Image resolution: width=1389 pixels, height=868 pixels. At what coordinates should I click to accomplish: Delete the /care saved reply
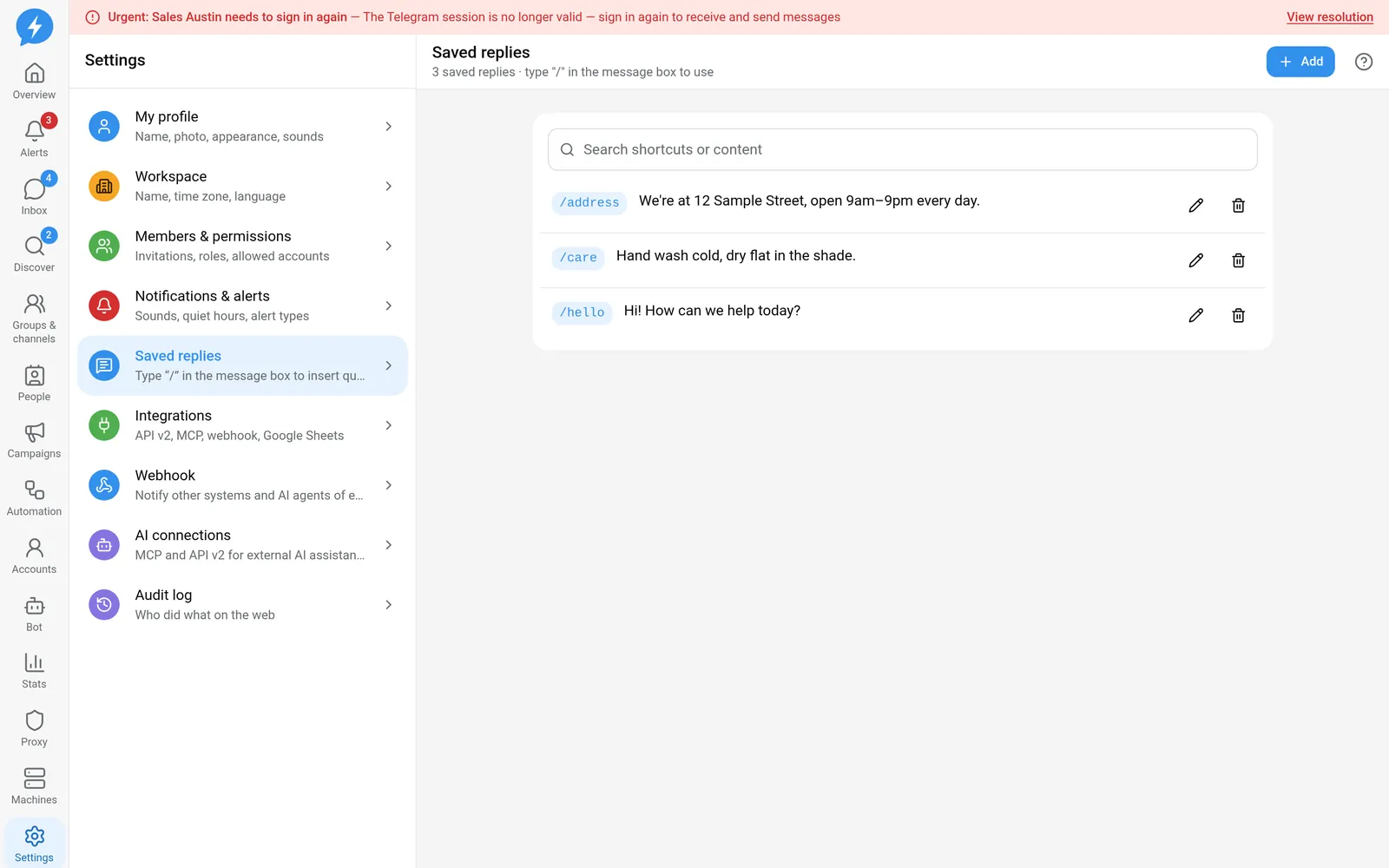[1238, 260]
